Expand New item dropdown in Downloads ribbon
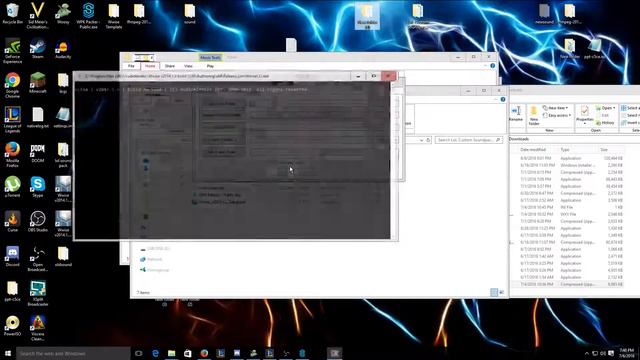The height and width of the screenshot is (360, 640). pyautogui.click(x=555, y=108)
